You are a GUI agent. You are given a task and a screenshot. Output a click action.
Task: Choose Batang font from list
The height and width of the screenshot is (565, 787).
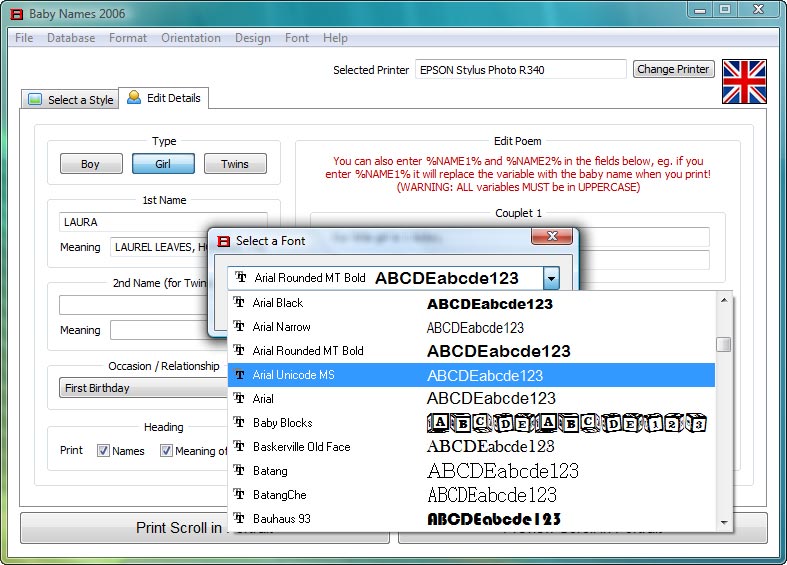pyautogui.click(x=471, y=471)
